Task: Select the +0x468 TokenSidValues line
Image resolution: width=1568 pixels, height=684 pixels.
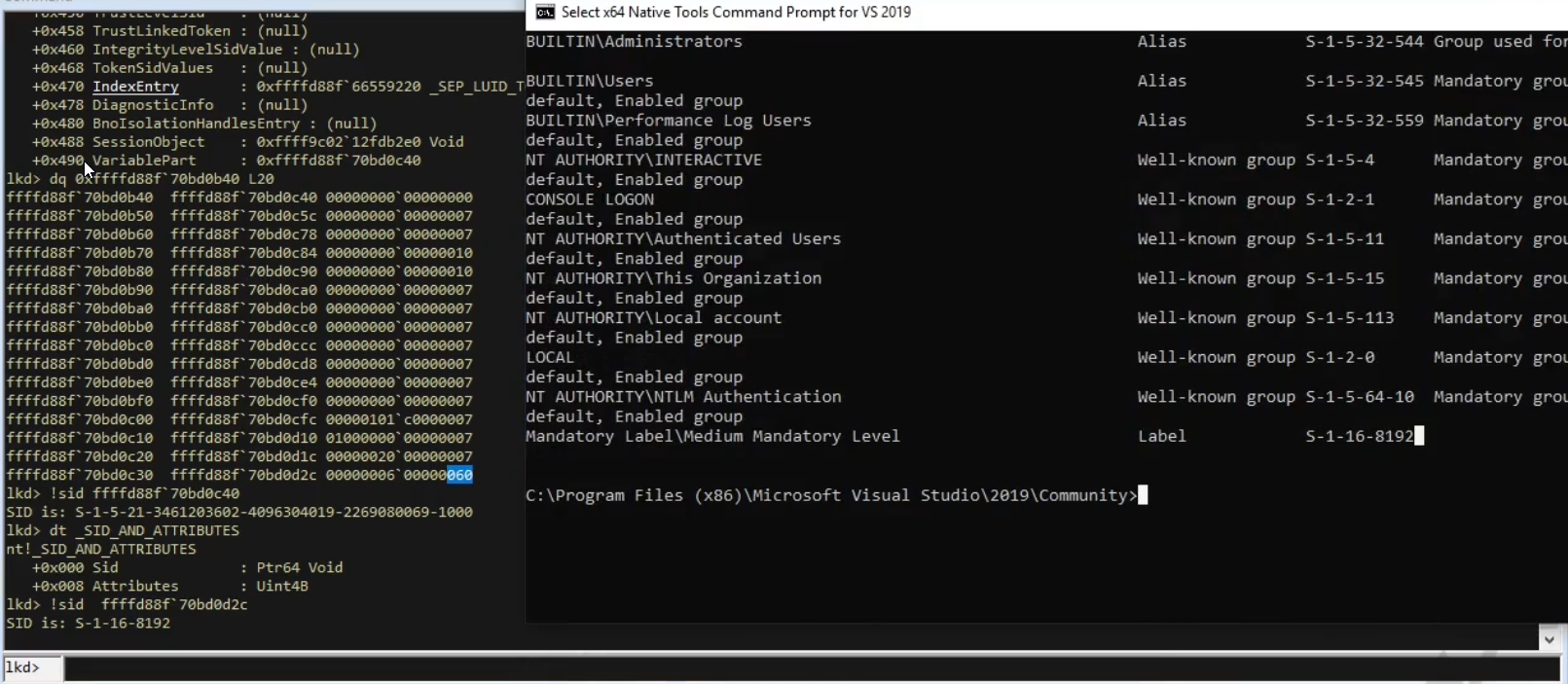Action: 169,68
